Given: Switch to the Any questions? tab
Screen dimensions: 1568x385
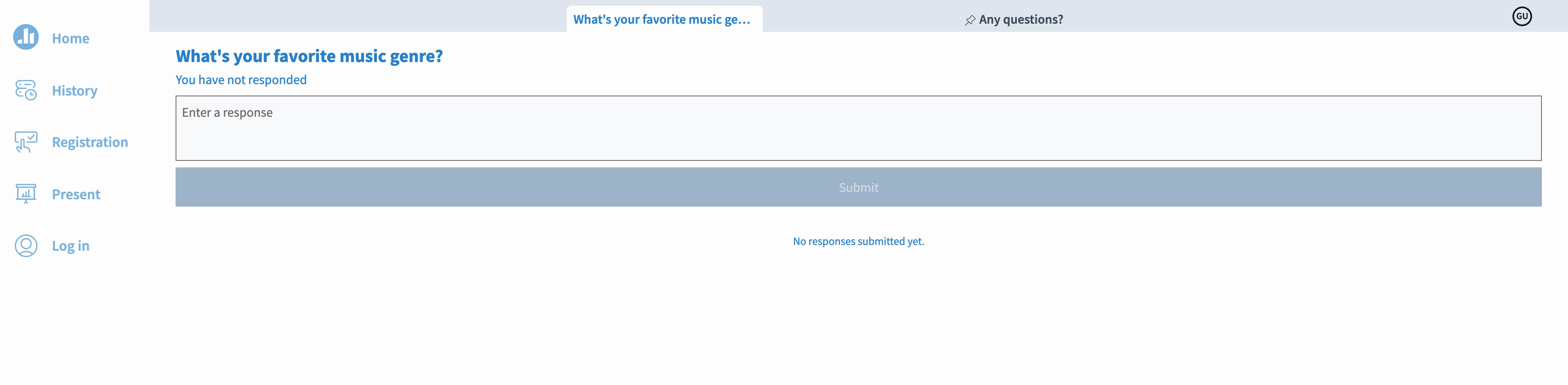Looking at the screenshot, I should tap(1014, 19).
